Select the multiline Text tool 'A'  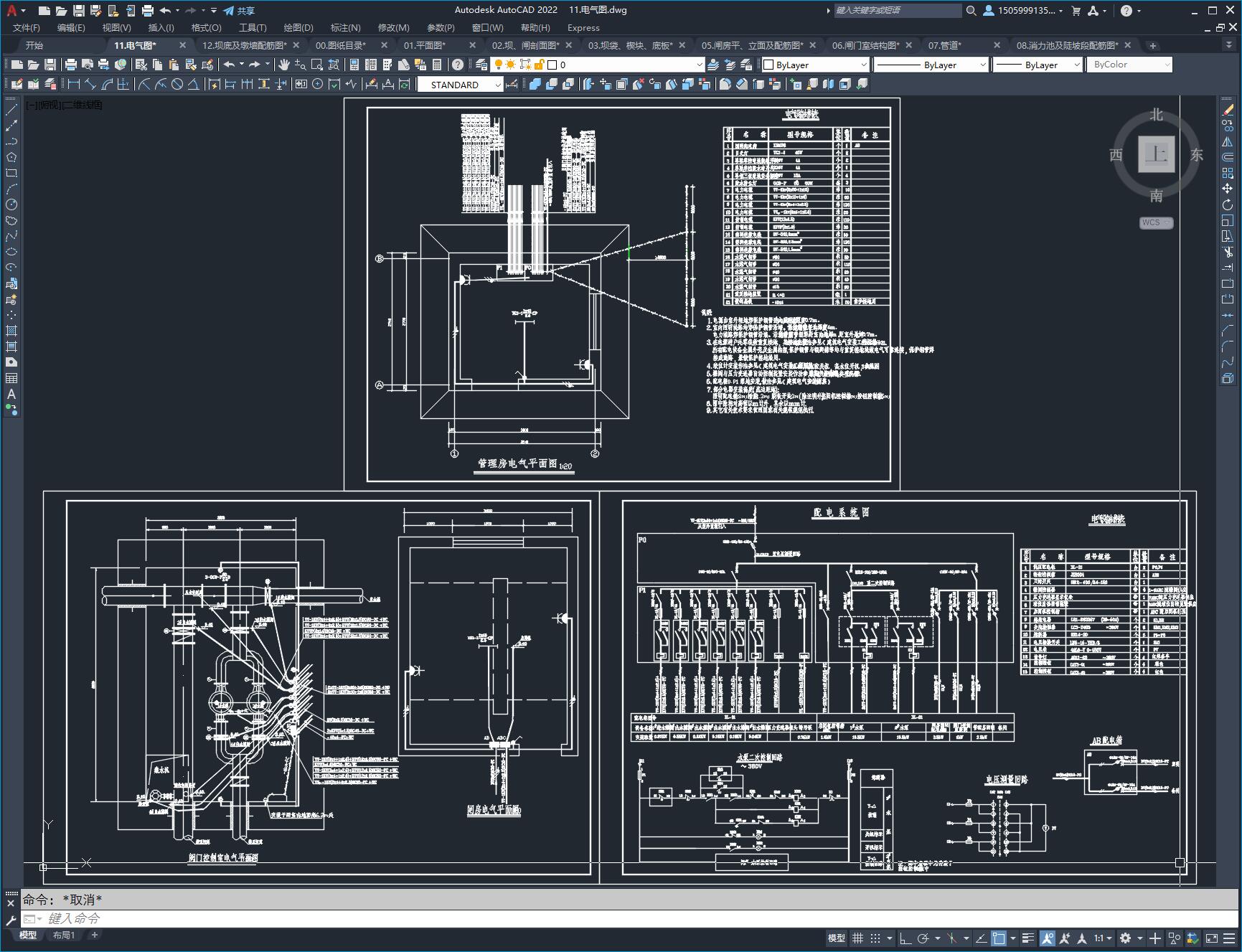click(11, 394)
